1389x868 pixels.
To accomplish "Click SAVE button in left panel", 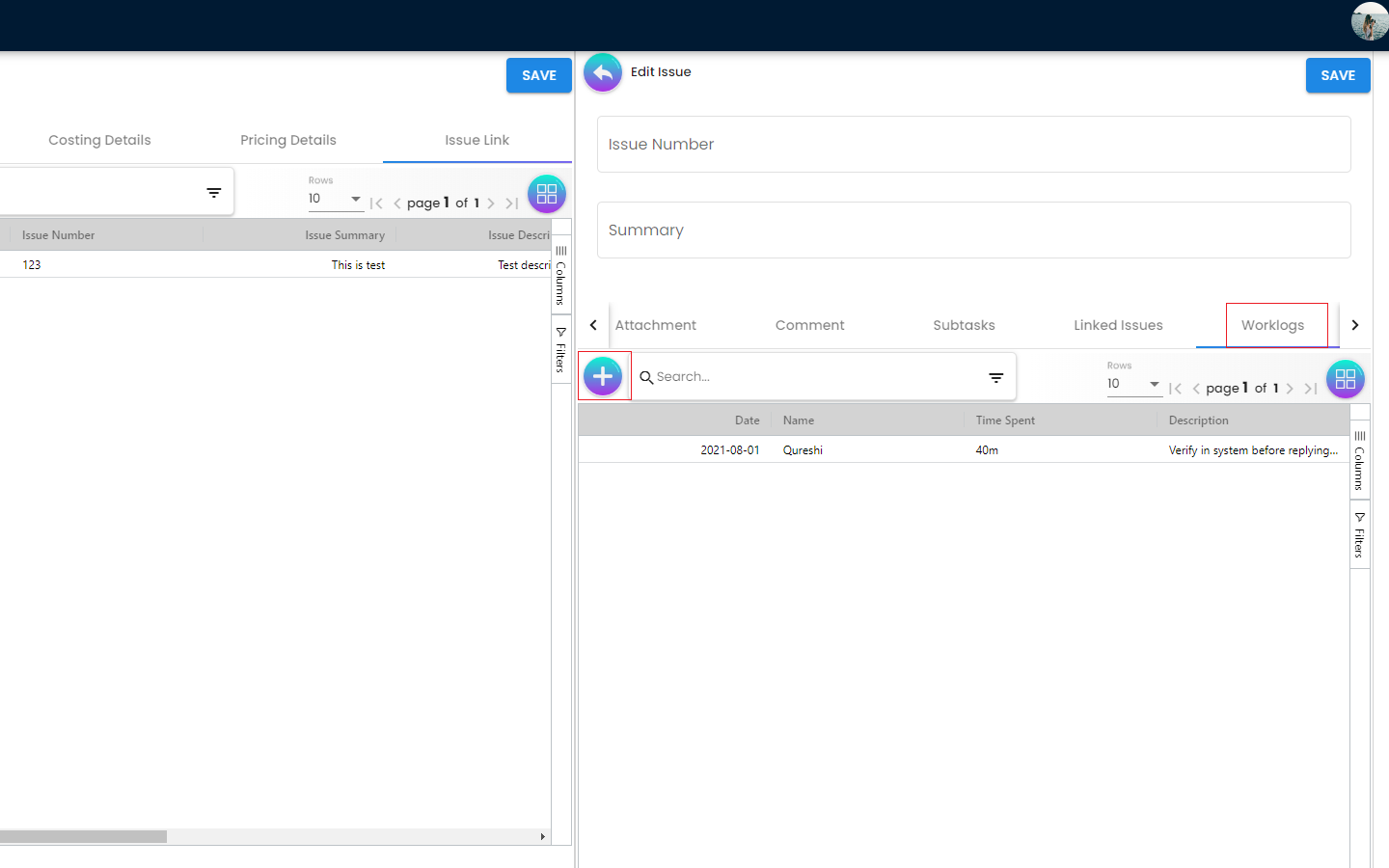I will pos(538,75).
